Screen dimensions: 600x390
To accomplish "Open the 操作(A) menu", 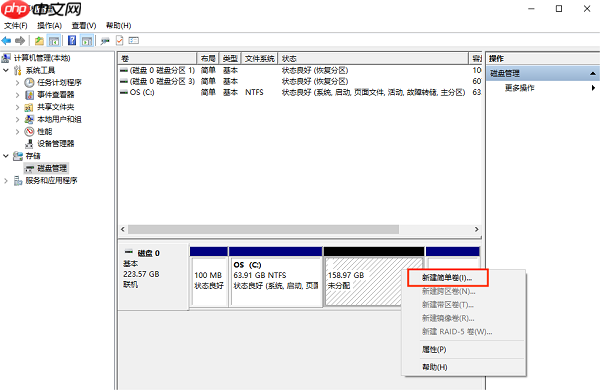I will [49, 26].
